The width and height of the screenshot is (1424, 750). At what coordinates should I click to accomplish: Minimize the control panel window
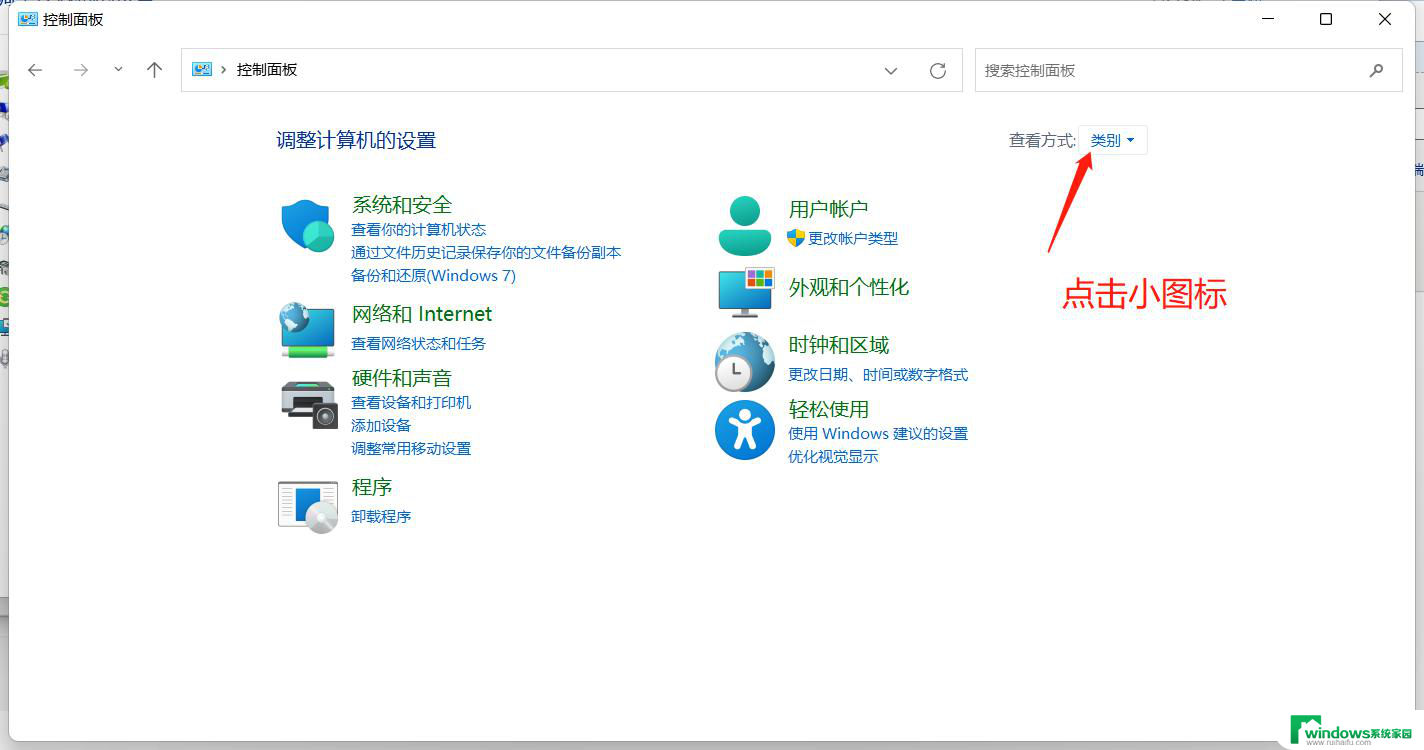(x=1267, y=19)
